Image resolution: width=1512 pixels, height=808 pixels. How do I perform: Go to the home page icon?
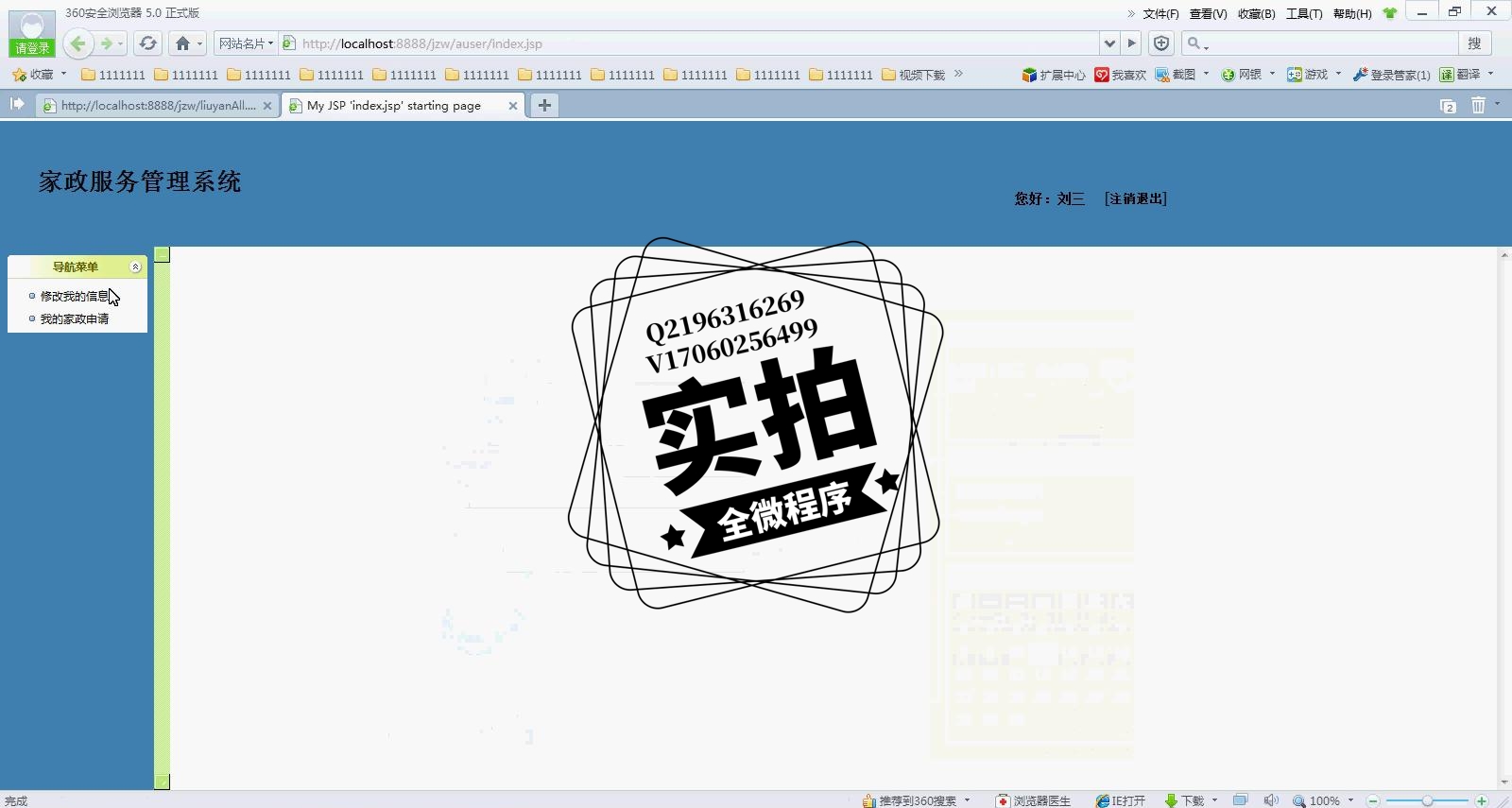tap(182, 43)
